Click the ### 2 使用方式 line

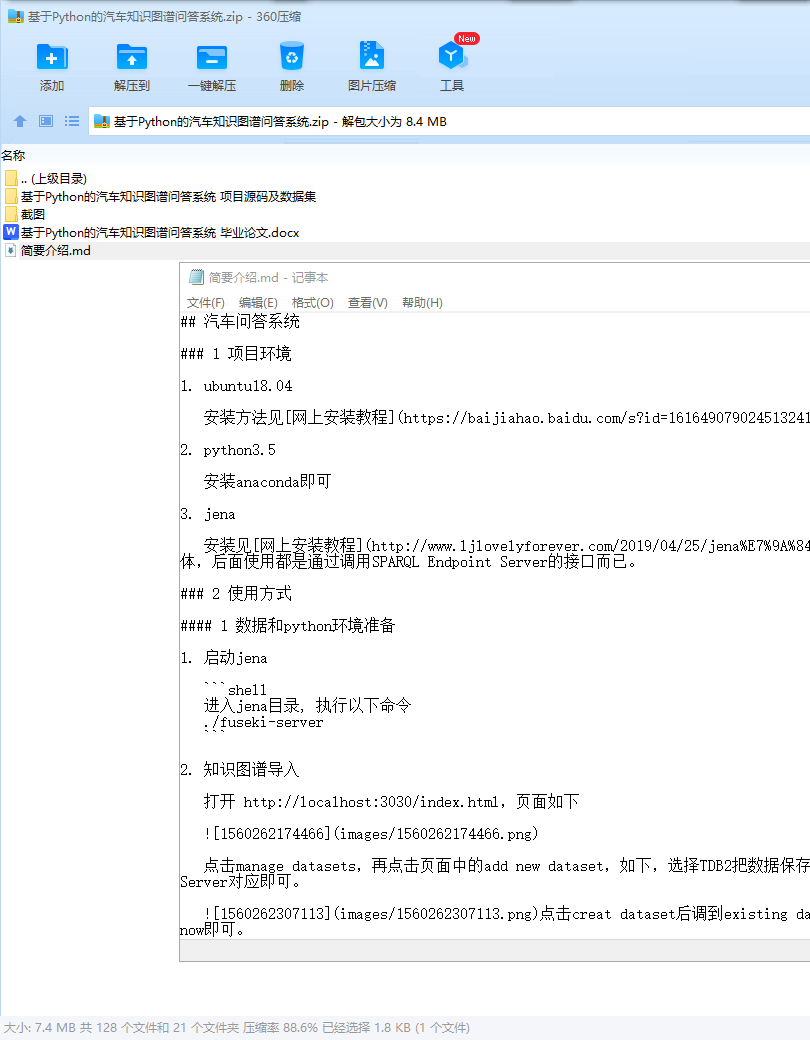click(x=236, y=594)
